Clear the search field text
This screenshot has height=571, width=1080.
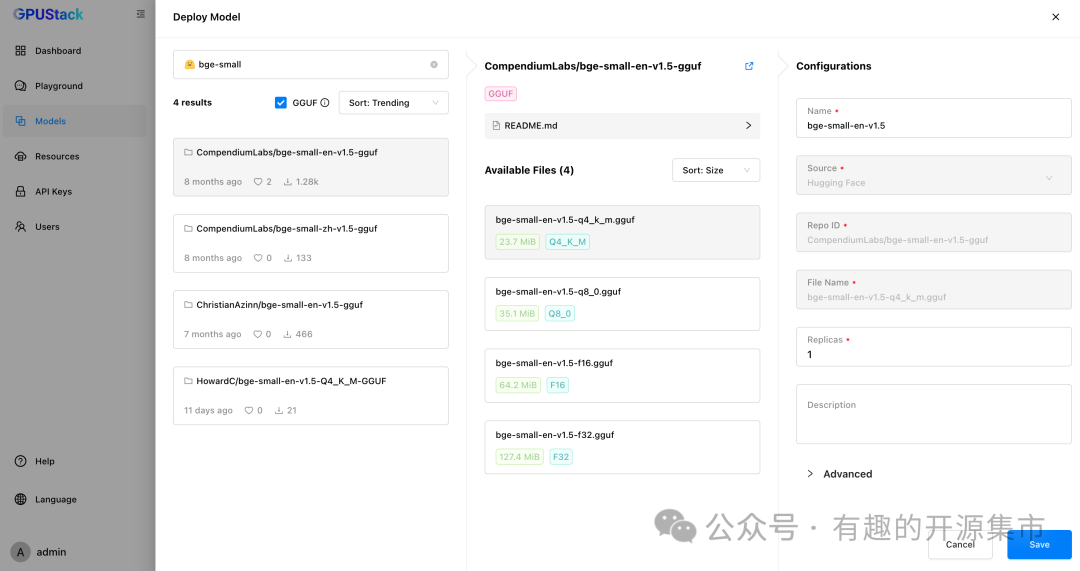tap(434, 64)
